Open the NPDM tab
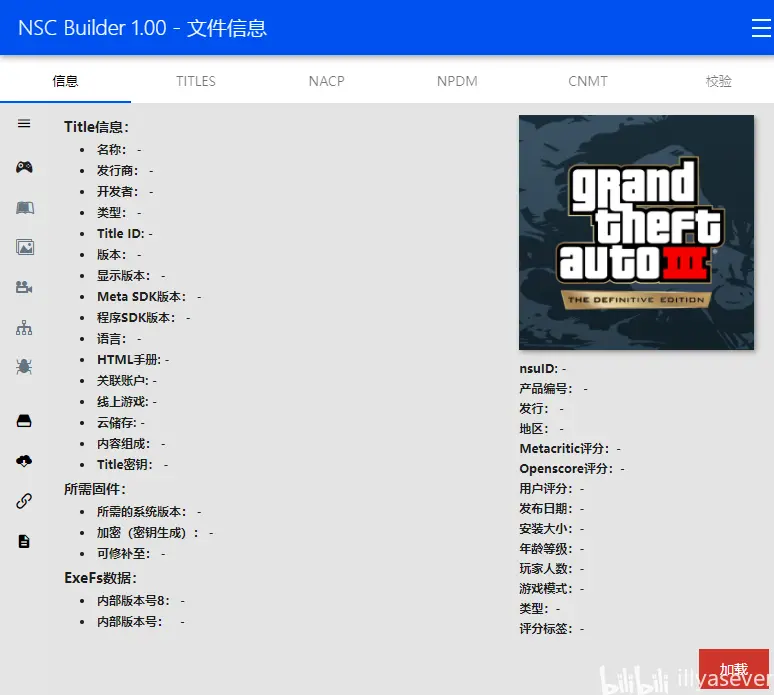Viewport: 774px width, 695px height. 457,81
